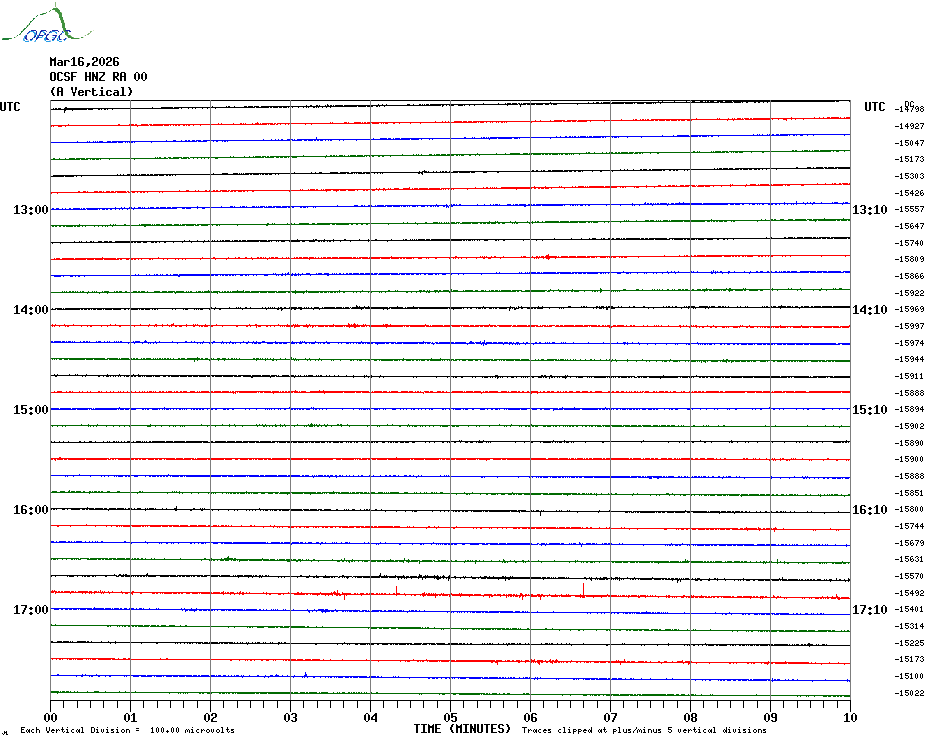Image resolution: width=930 pixels, height=744 pixels.
Task: Click the large red spike in the trace just above 17:00
Action: [583, 589]
